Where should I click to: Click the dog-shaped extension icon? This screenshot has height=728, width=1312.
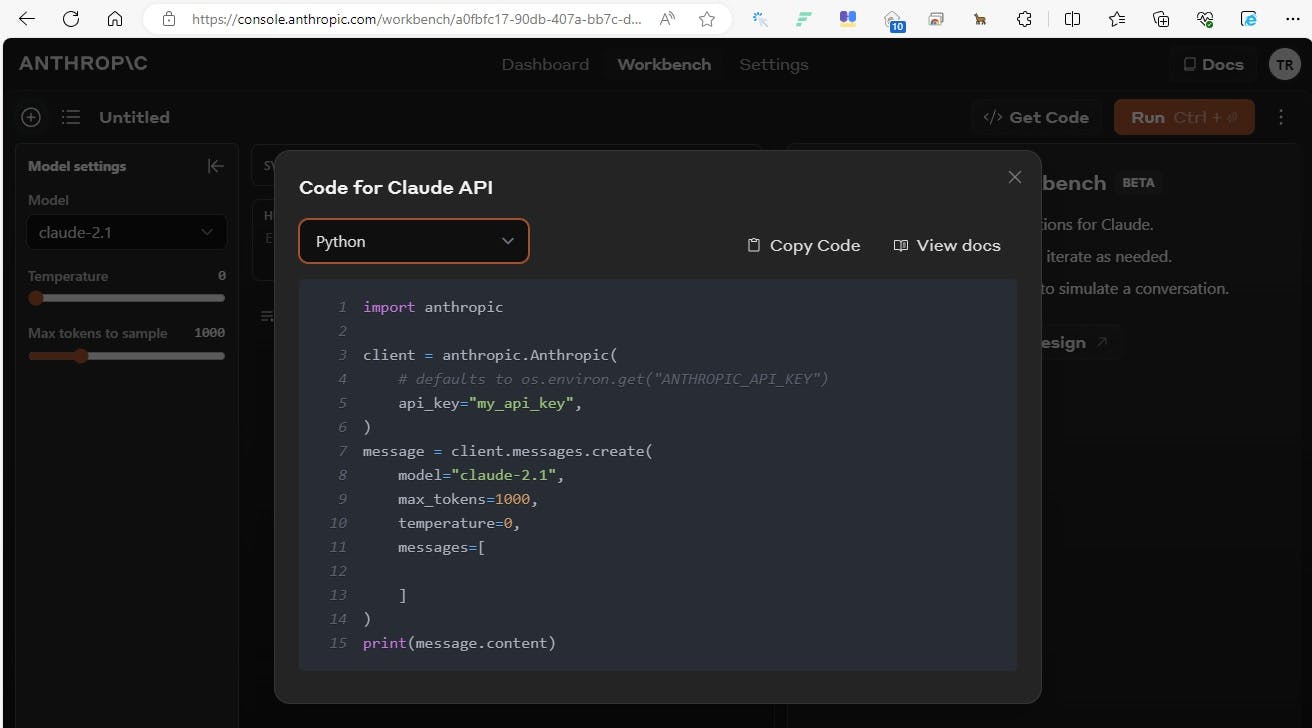click(980, 18)
